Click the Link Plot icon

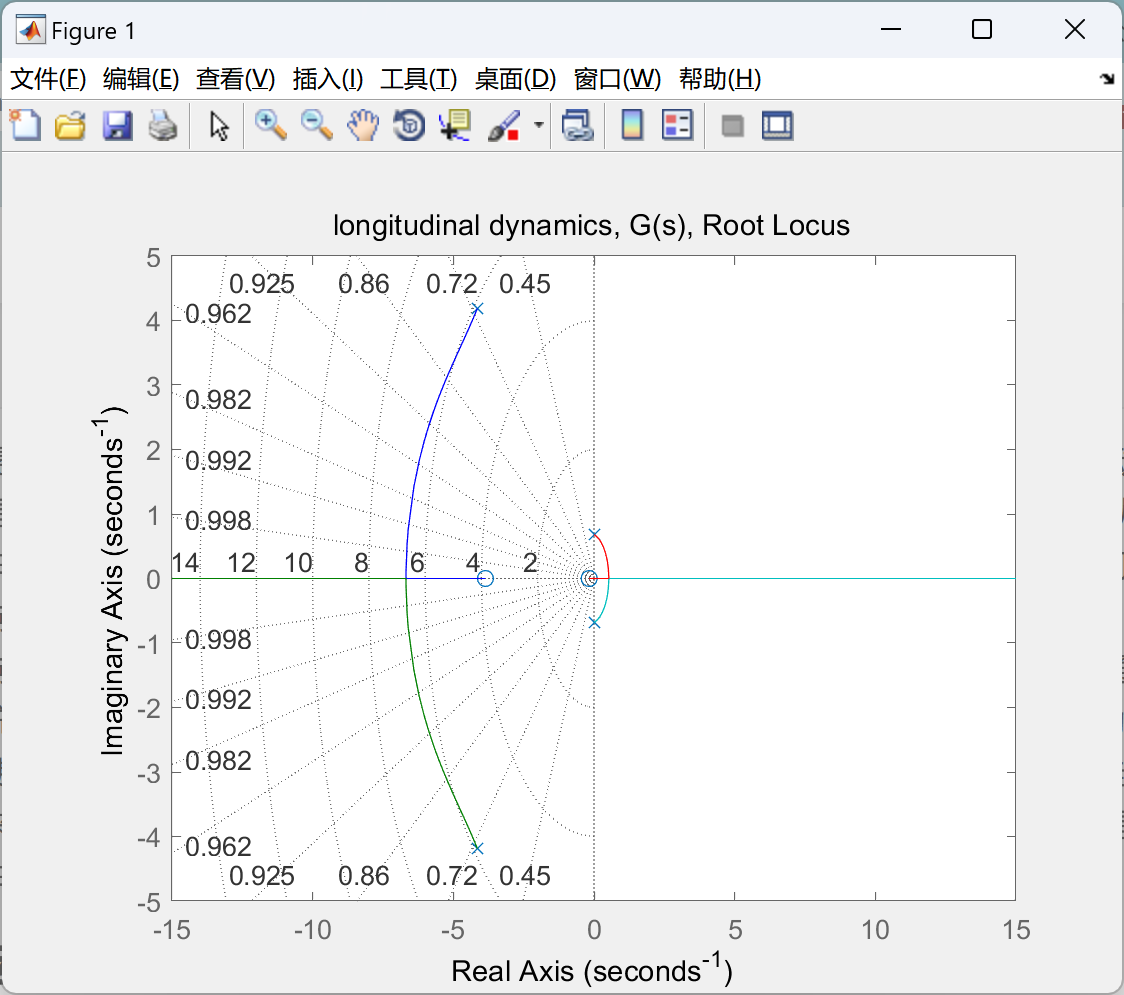[x=578, y=125]
